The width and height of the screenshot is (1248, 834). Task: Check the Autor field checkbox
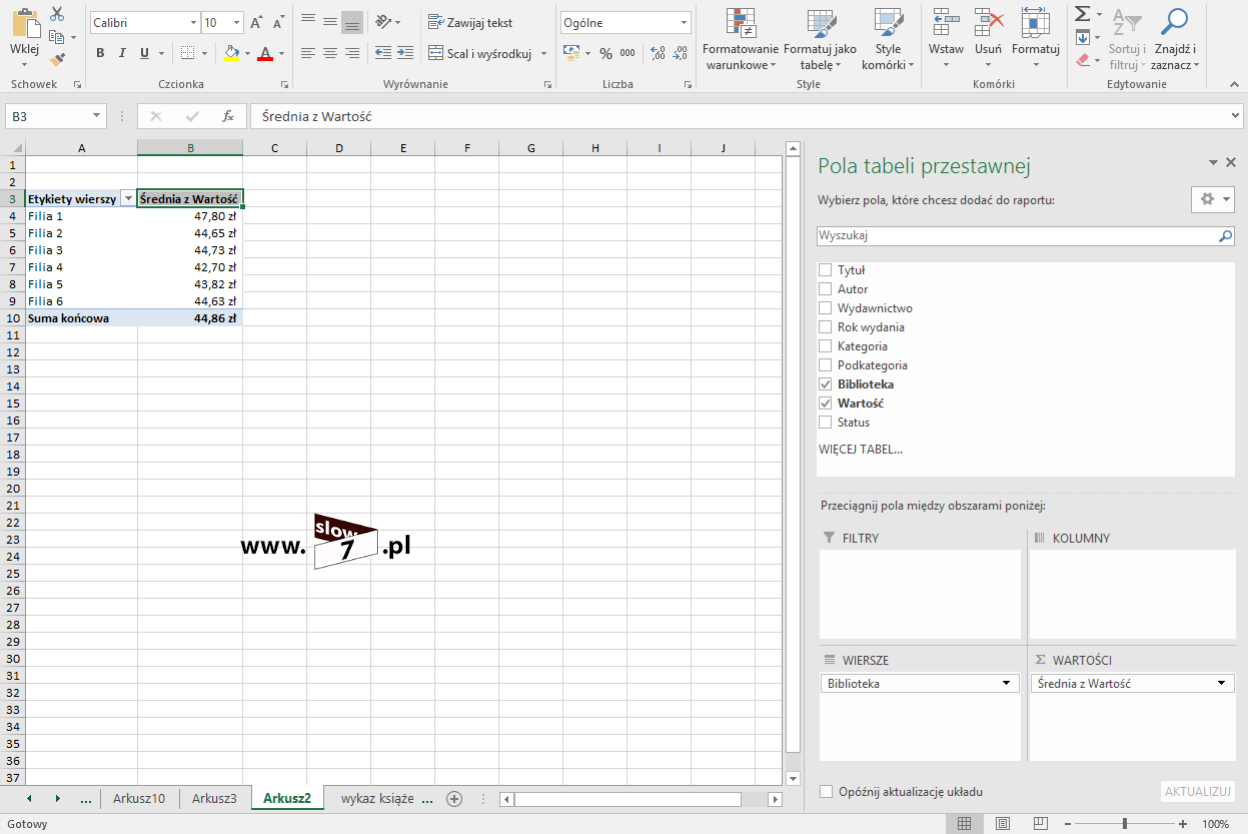(825, 289)
